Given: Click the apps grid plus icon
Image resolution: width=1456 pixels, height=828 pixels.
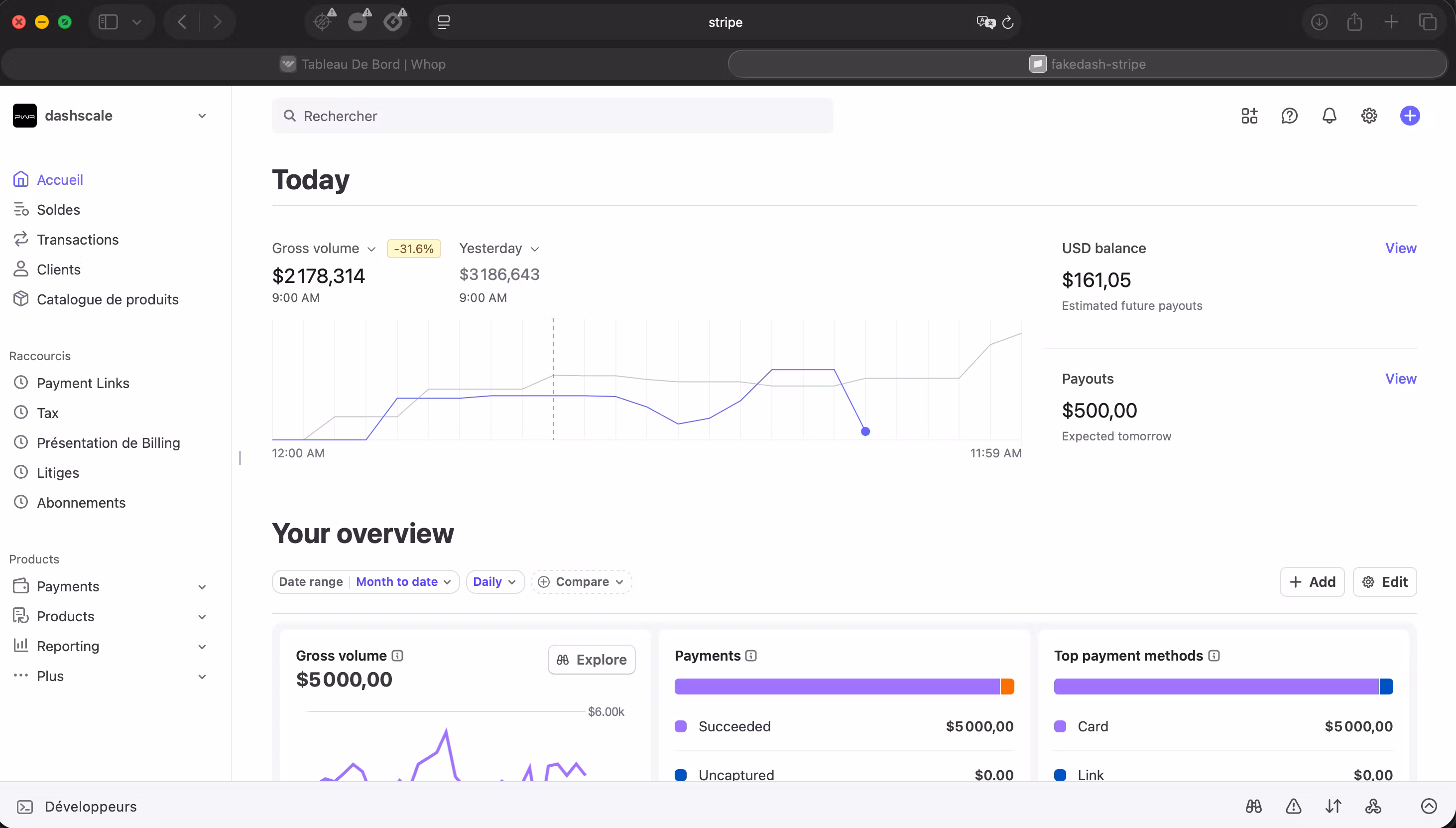Looking at the screenshot, I should click(1249, 116).
